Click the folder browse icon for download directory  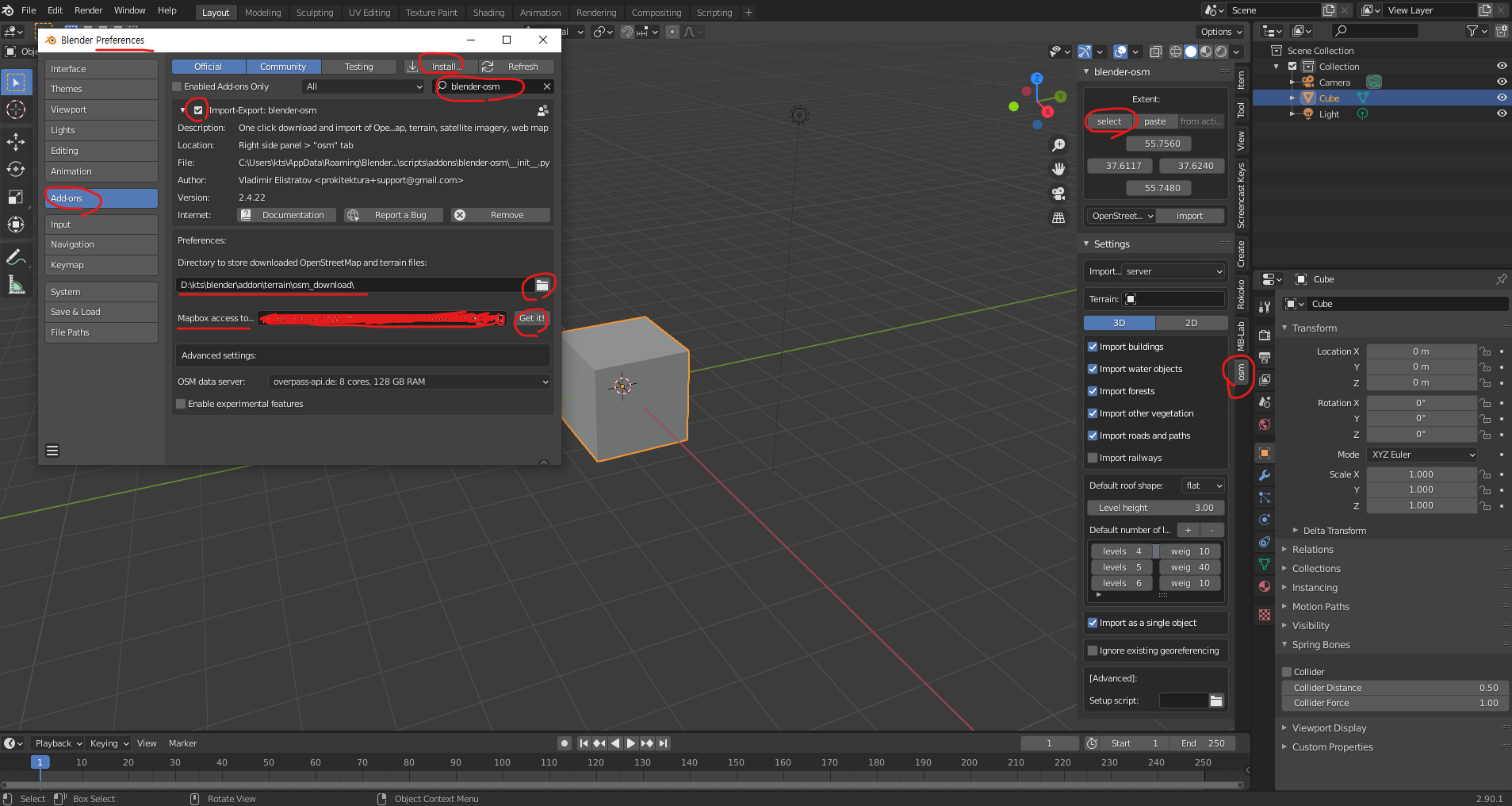[x=542, y=285]
